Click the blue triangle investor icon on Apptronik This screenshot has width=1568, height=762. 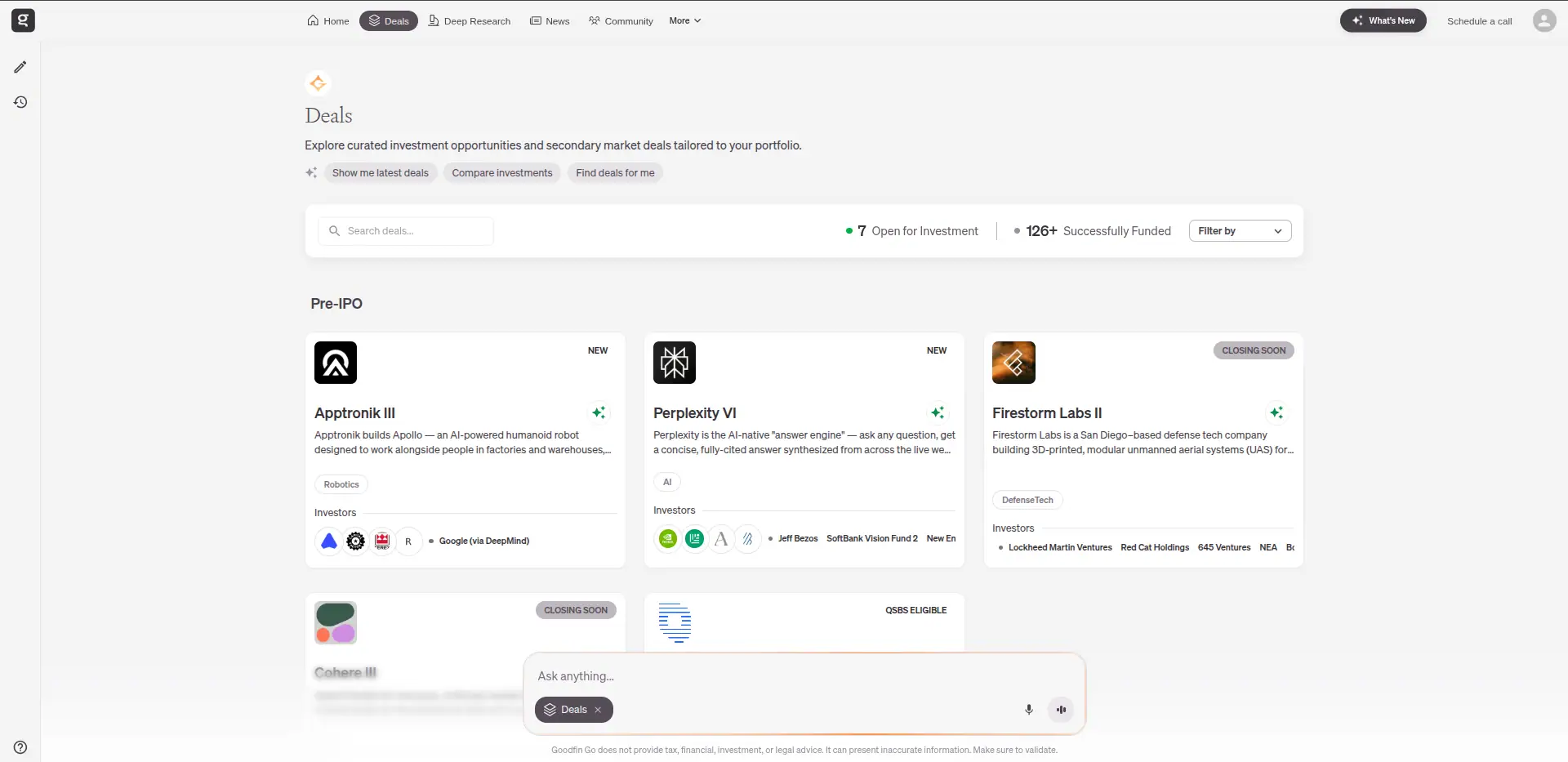(x=328, y=541)
